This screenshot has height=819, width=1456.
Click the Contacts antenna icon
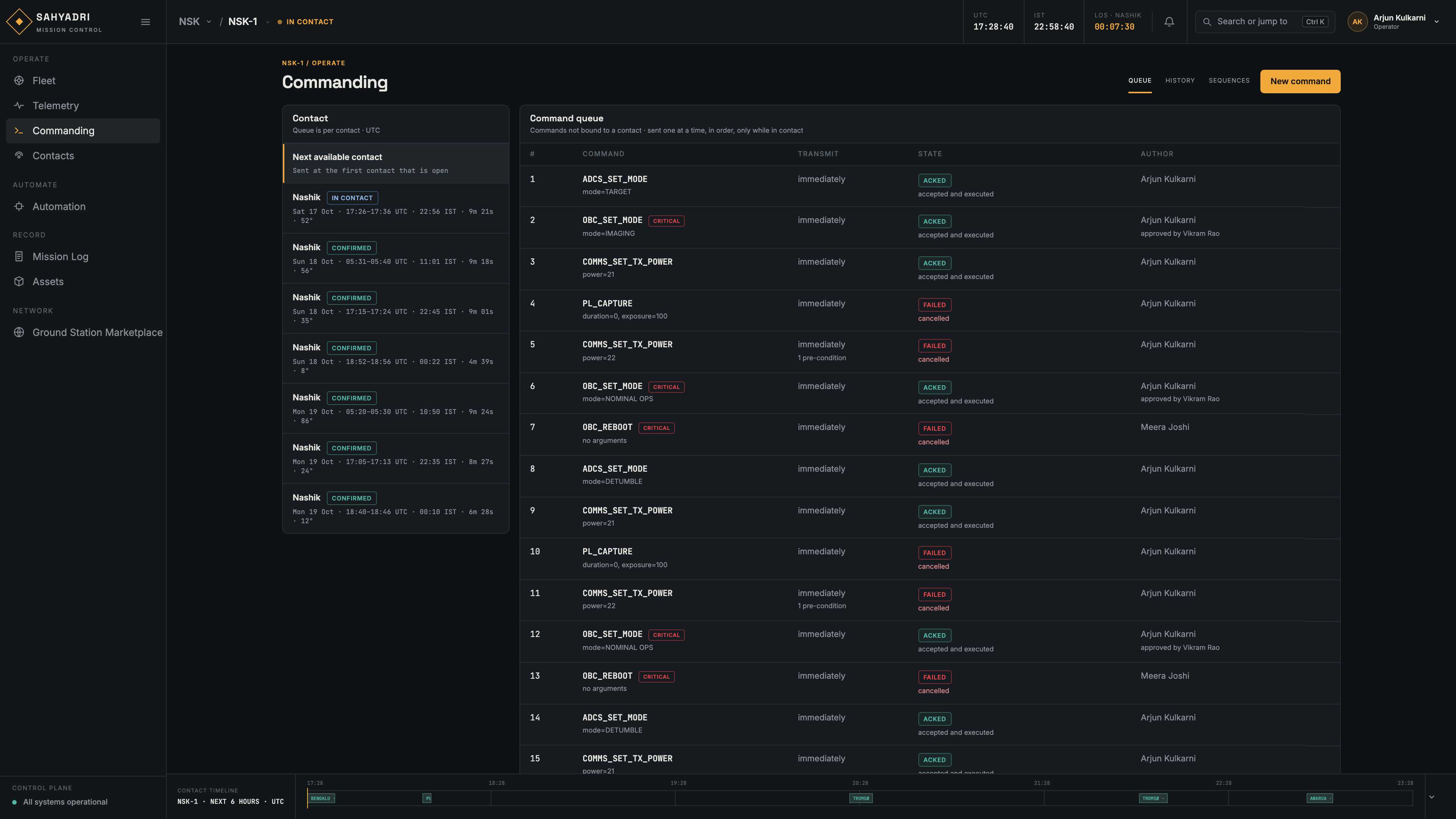click(x=19, y=155)
